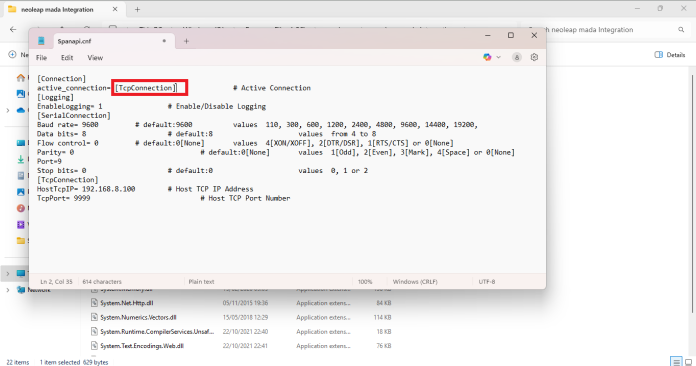Image resolution: width=696 pixels, height=366 pixels.
Task: Expand the OneDrive tree node
Action: coord(8,110)
